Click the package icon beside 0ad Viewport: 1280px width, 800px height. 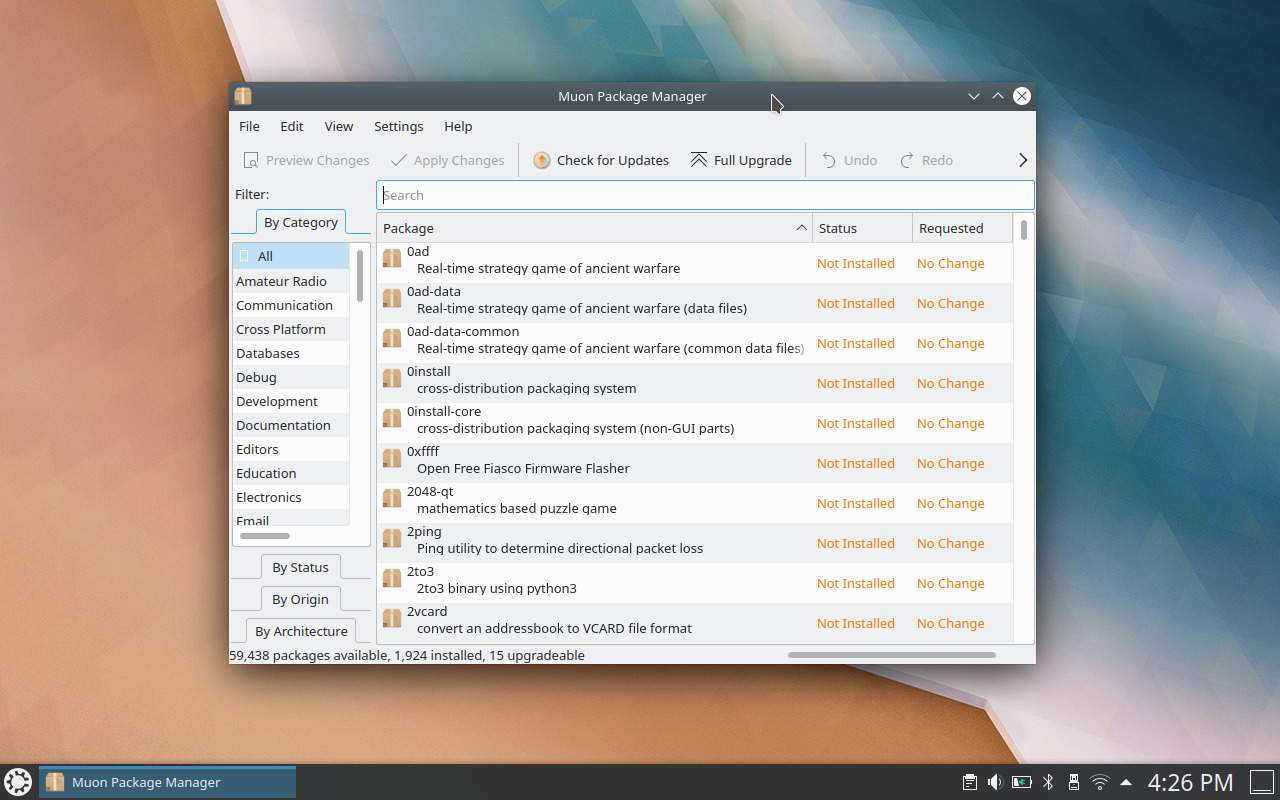pyautogui.click(x=391, y=258)
